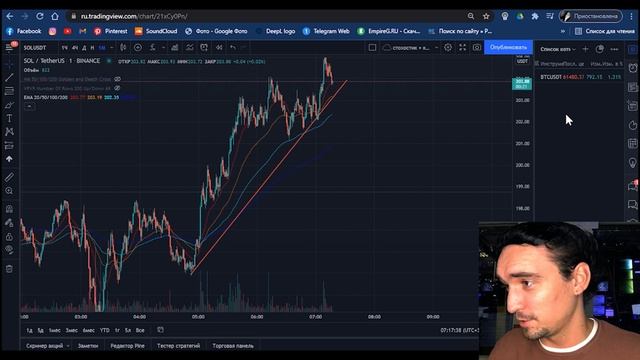Open the Заметки tab

pyautogui.click(x=88, y=346)
